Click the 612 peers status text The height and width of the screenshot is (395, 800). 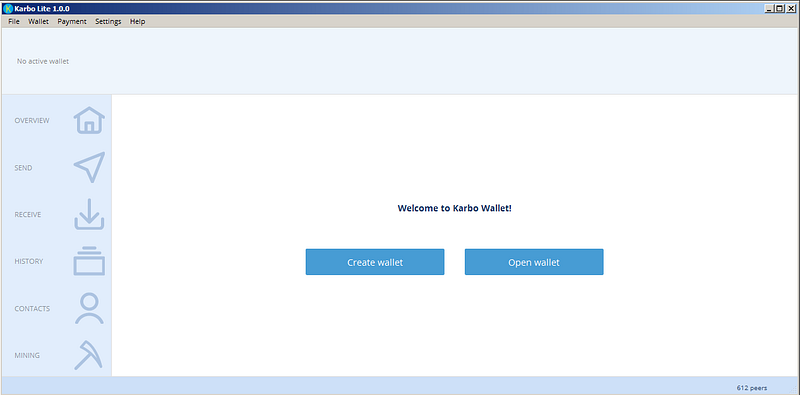click(x=752, y=388)
